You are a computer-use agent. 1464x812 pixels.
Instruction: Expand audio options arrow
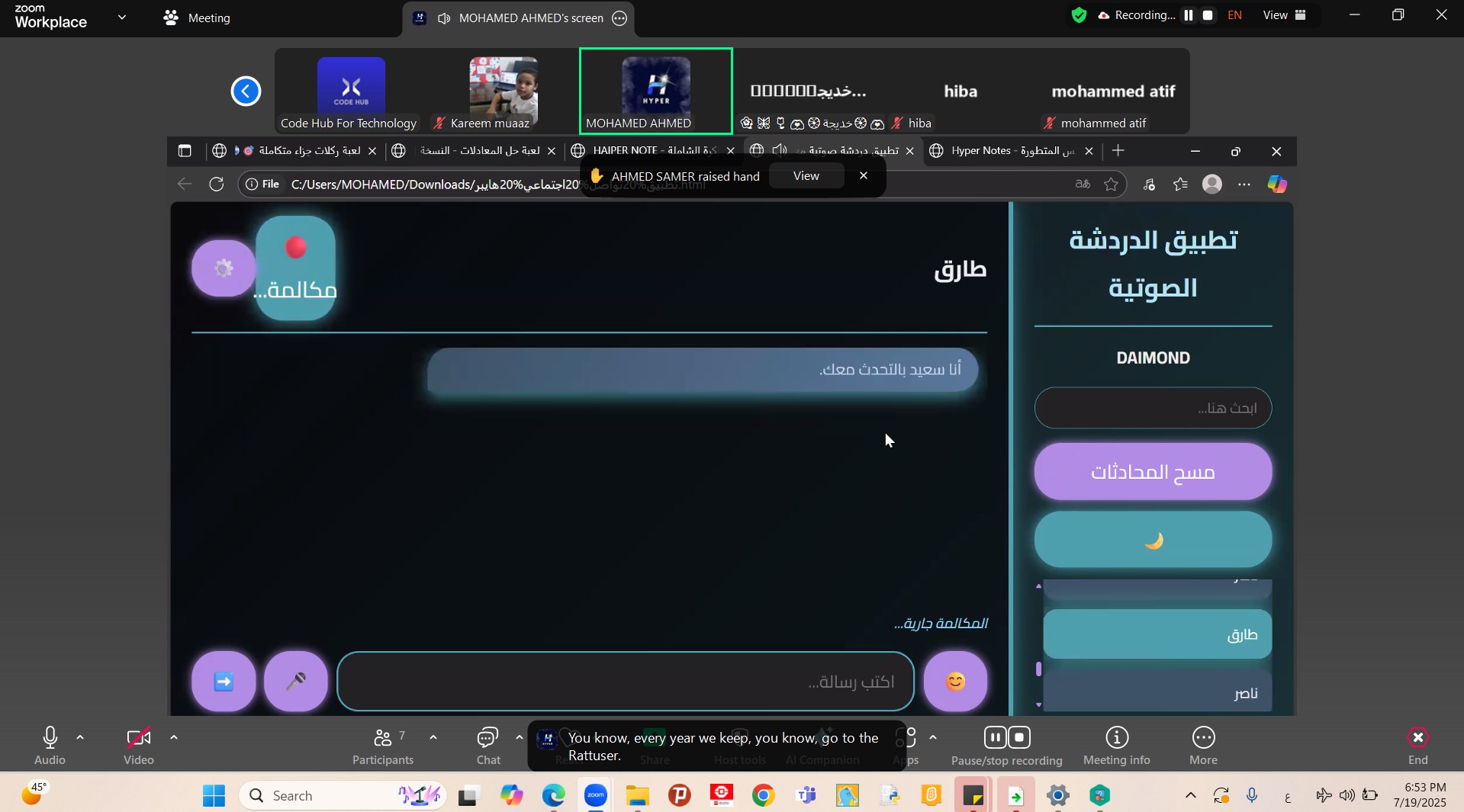click(80, 737)
